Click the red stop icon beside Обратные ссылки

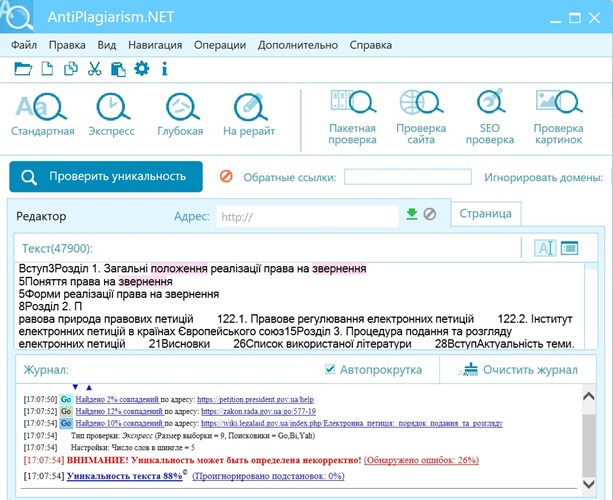[x=226, y=176]
